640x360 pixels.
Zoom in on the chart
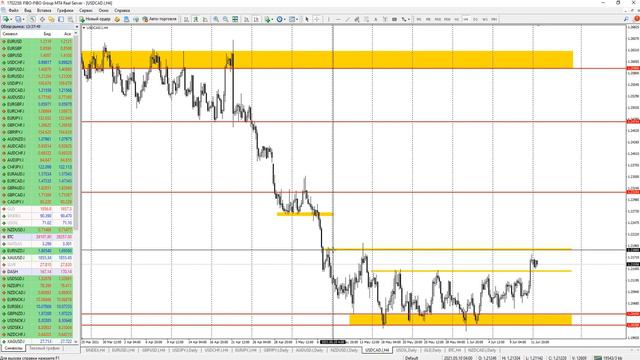point(216,19)
